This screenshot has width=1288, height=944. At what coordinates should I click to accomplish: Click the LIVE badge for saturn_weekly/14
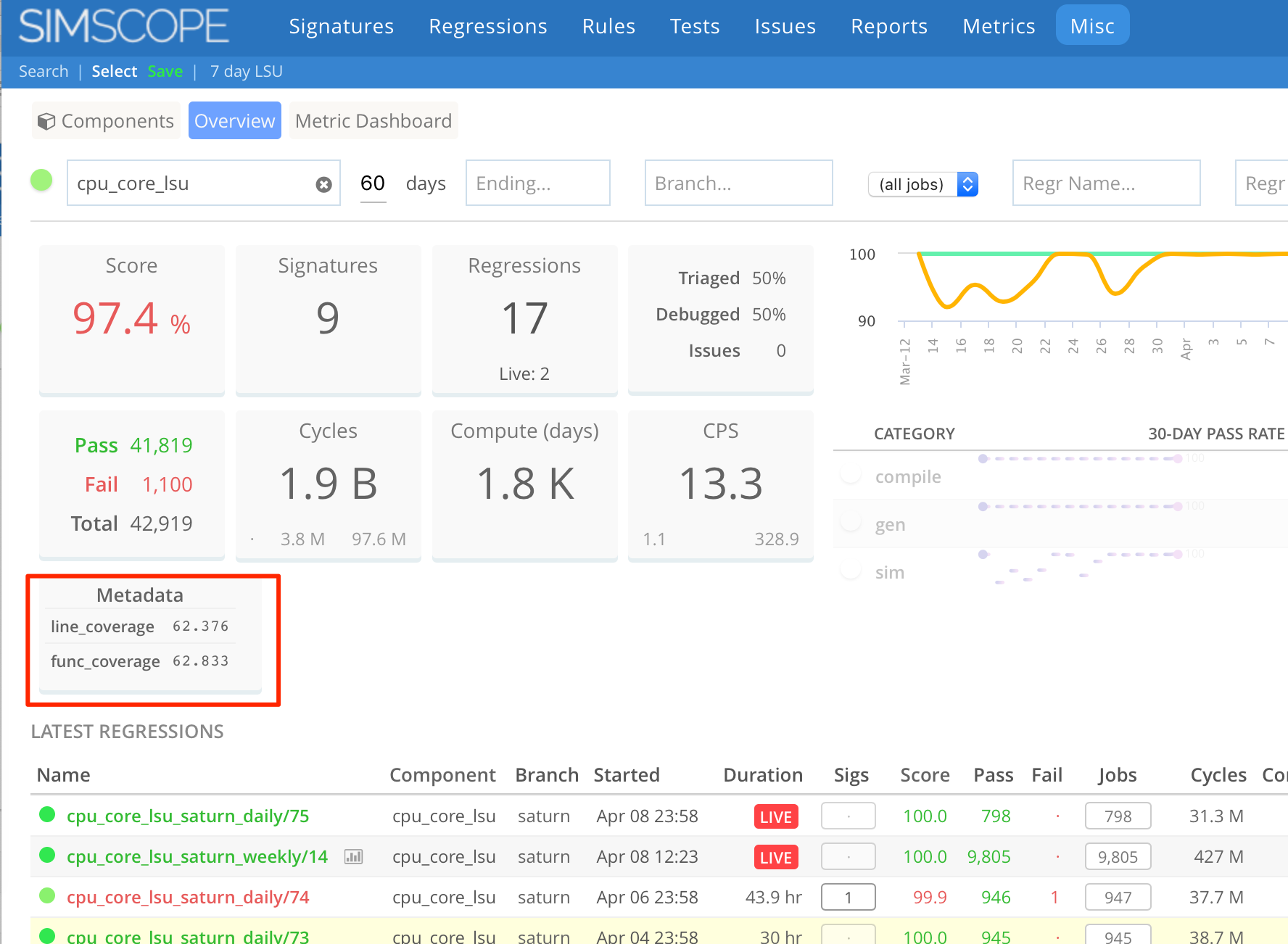(776, 858)
